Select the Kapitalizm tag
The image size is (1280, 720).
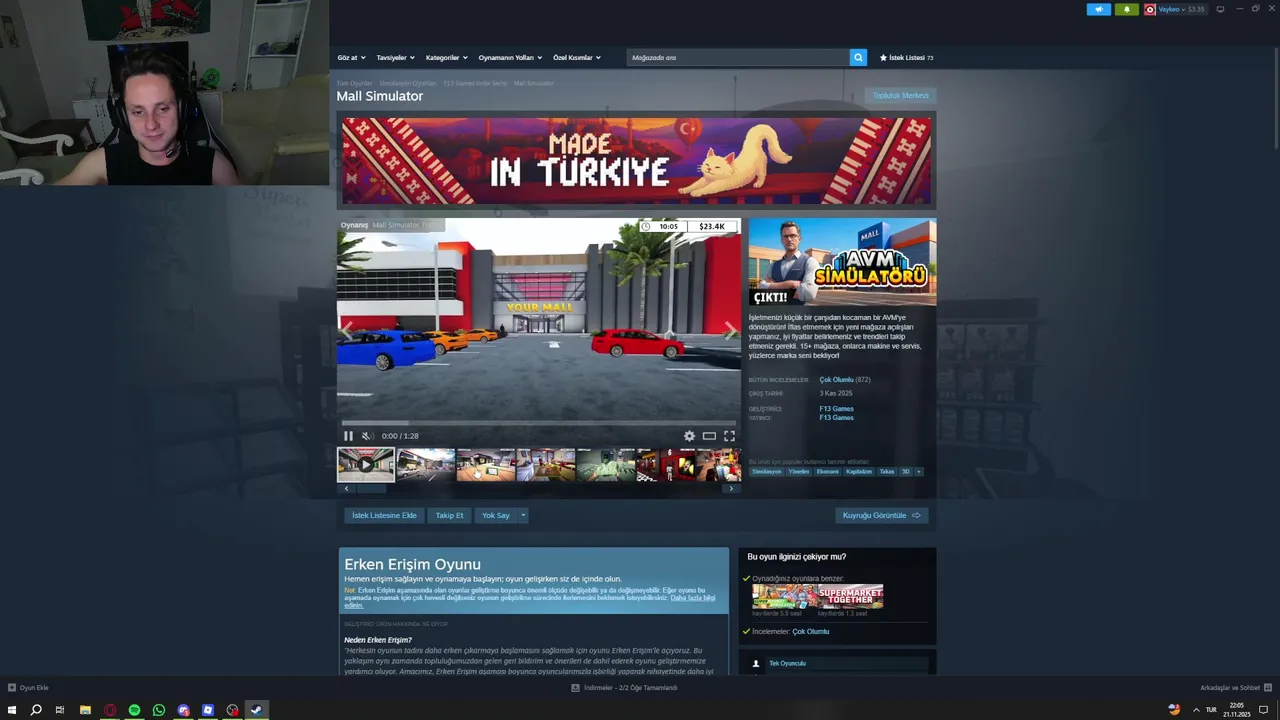pos(859,472)
